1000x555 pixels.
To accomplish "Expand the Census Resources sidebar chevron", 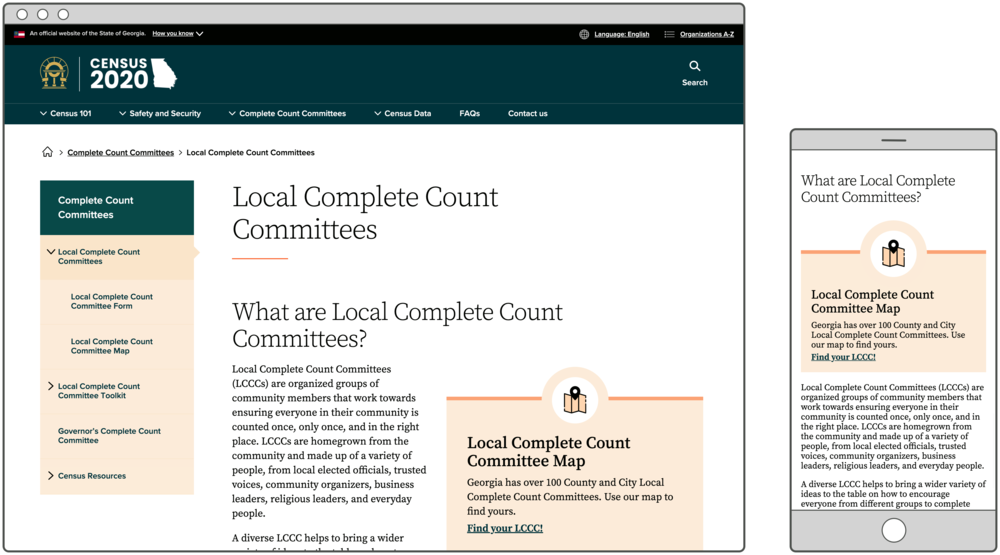I will [x=51, y=476].
